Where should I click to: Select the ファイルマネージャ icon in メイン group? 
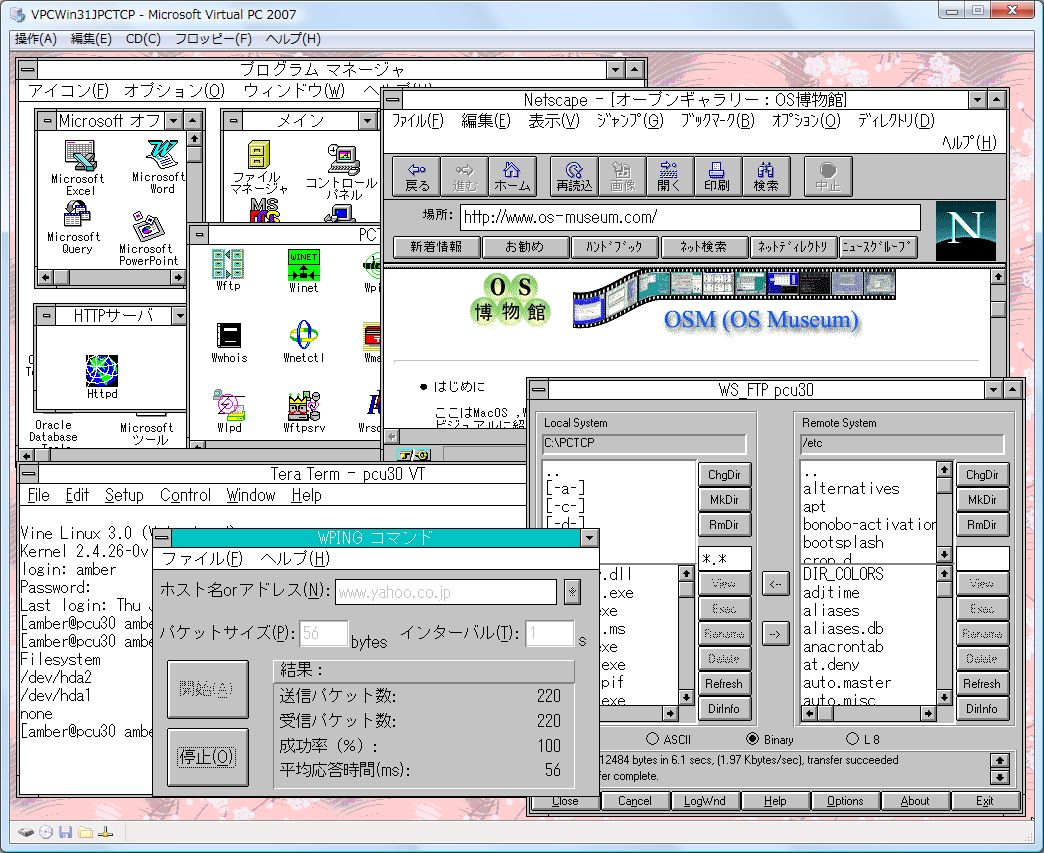(x=259, y=166)
